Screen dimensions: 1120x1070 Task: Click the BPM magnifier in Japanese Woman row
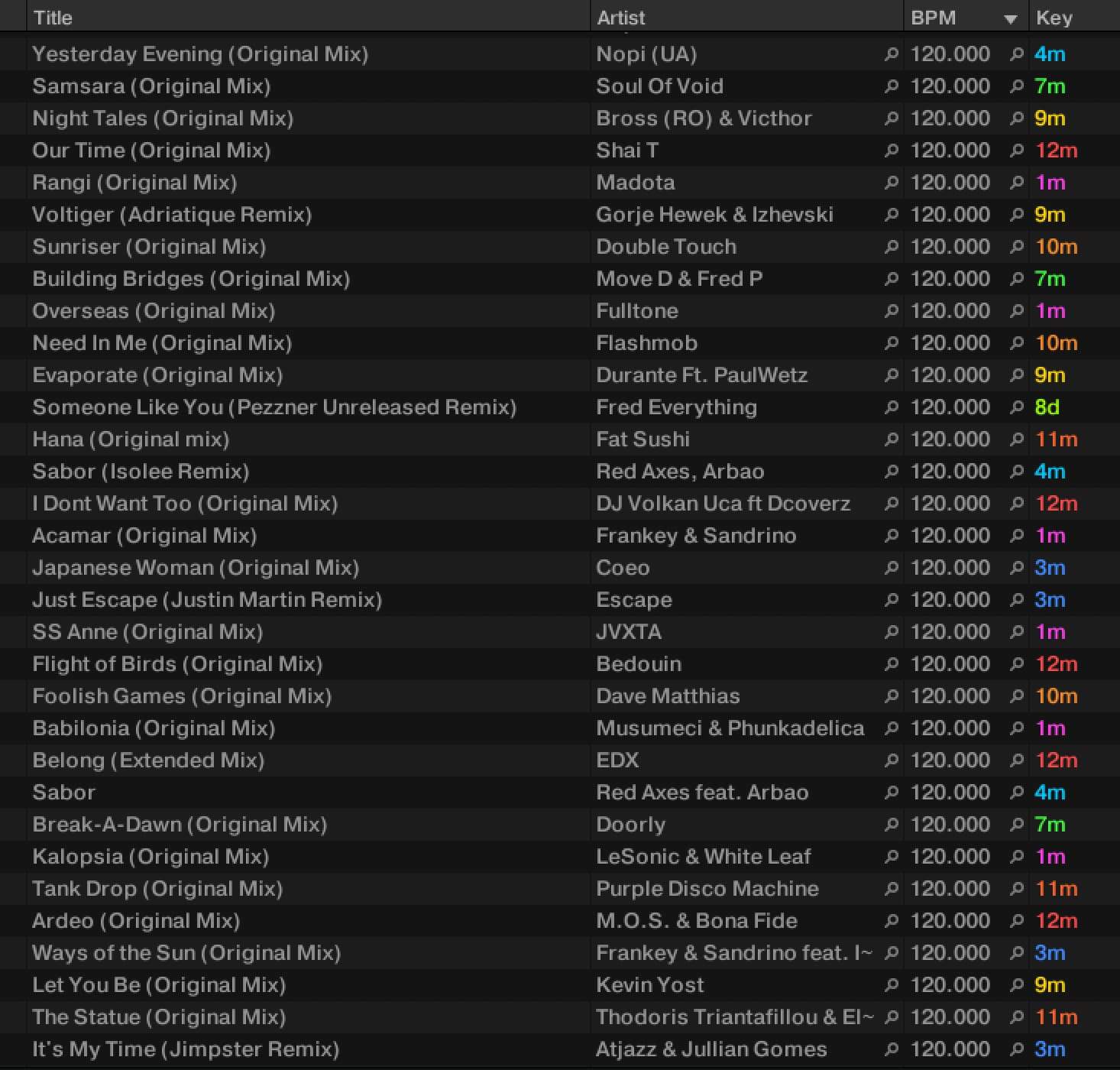coord(1016,568)
